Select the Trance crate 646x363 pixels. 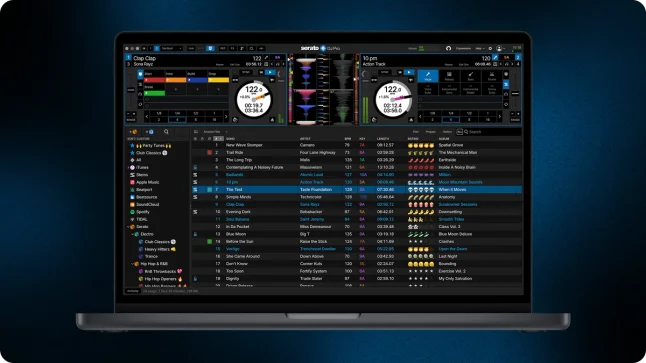click(148, 257)
